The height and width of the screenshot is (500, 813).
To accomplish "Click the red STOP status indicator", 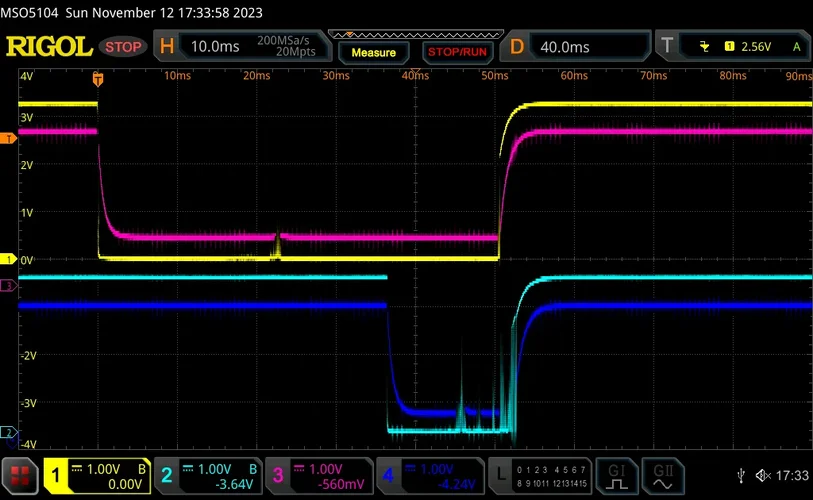I will click(x=124, y=47).
